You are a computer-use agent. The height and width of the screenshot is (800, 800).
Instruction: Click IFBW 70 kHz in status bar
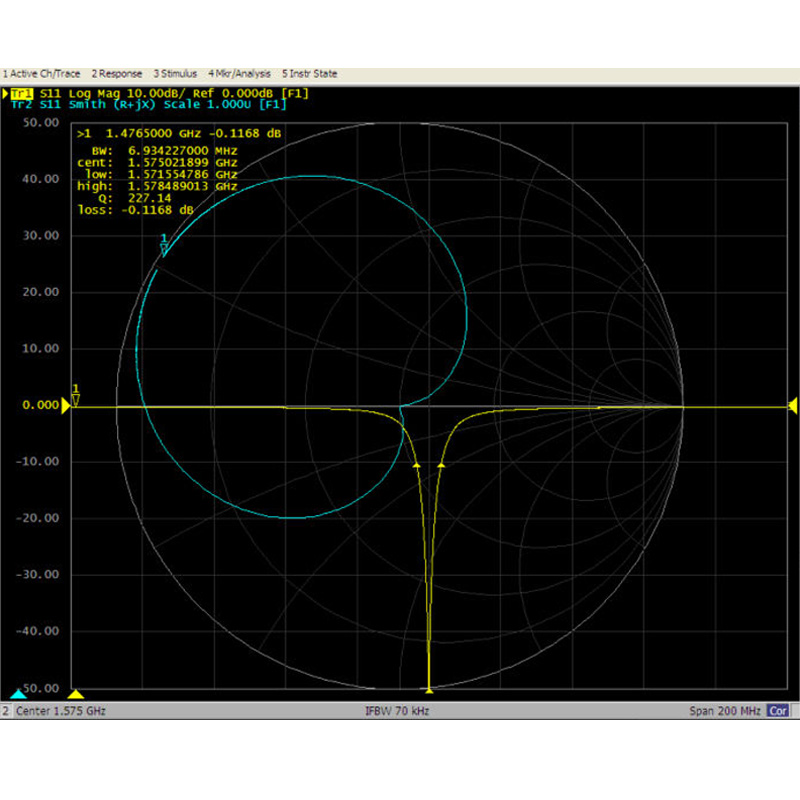(398, 711)
